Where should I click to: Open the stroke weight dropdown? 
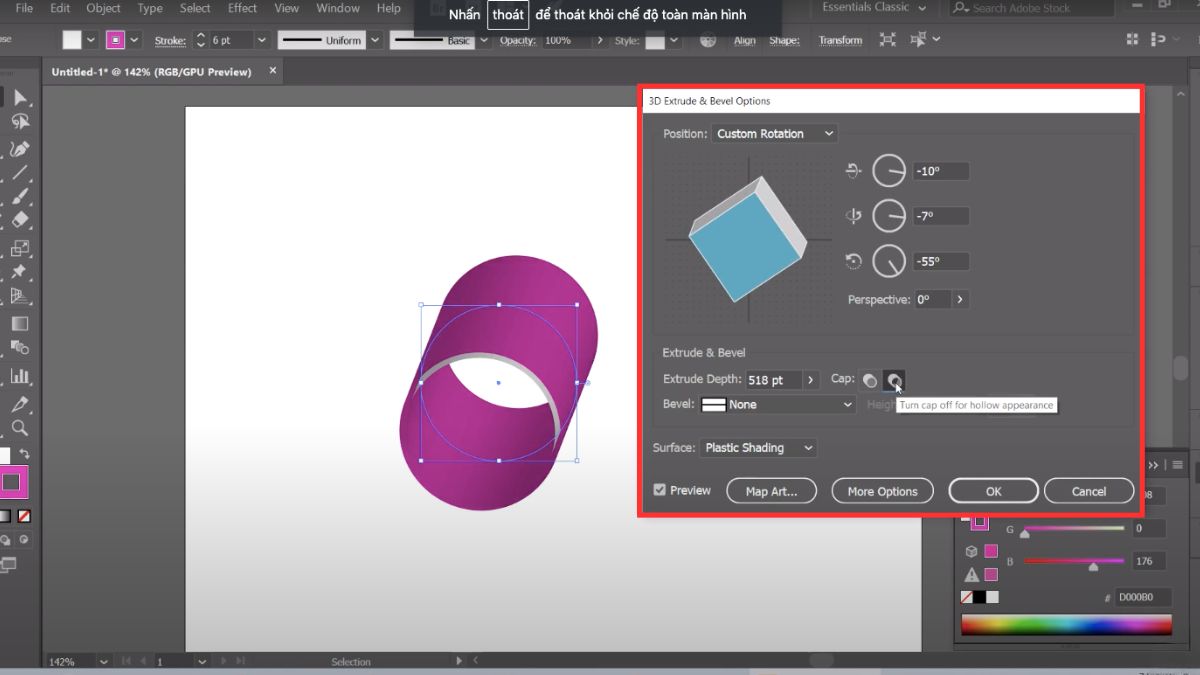(x=261, y=41)
